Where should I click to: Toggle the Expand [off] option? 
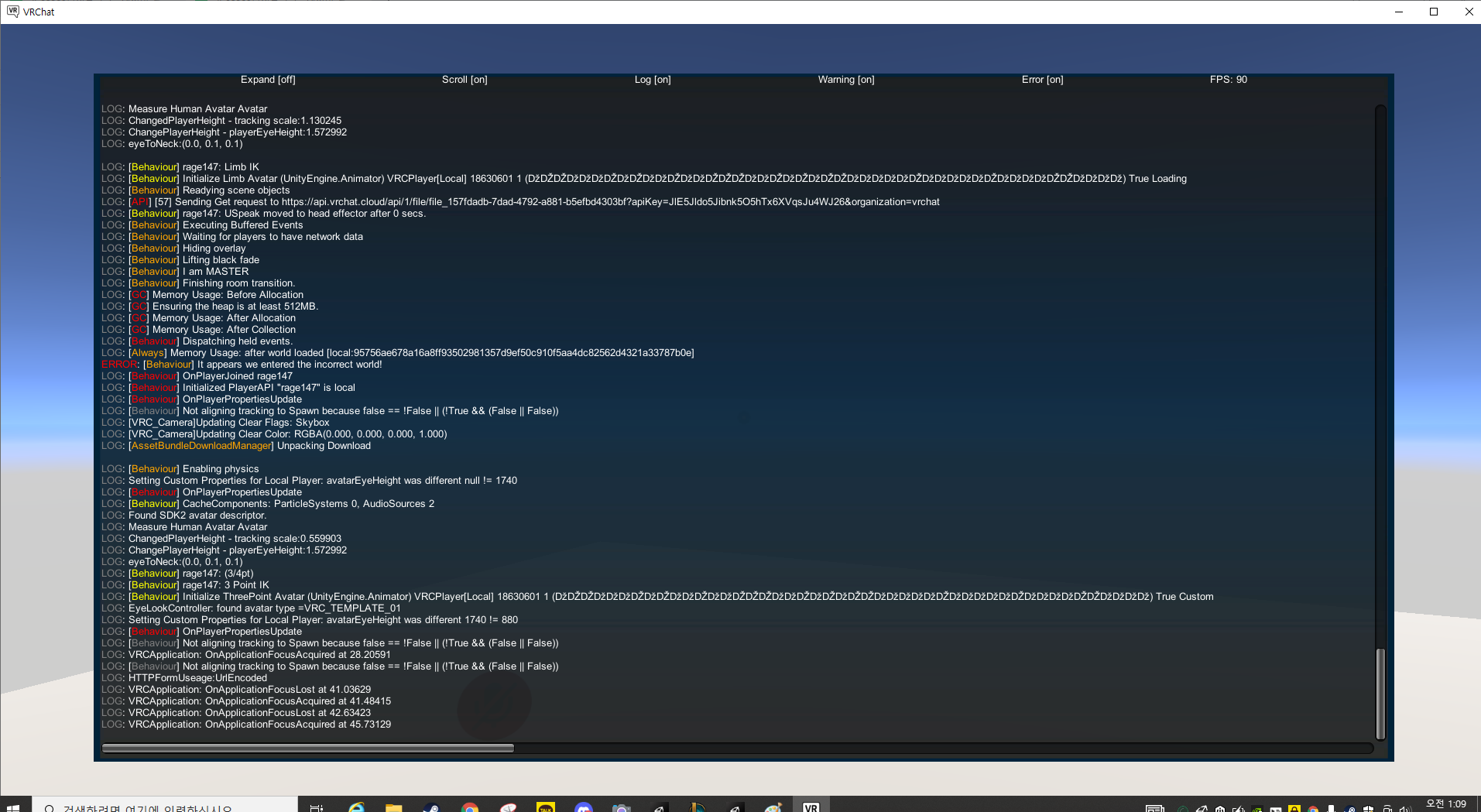pos(268,80)
